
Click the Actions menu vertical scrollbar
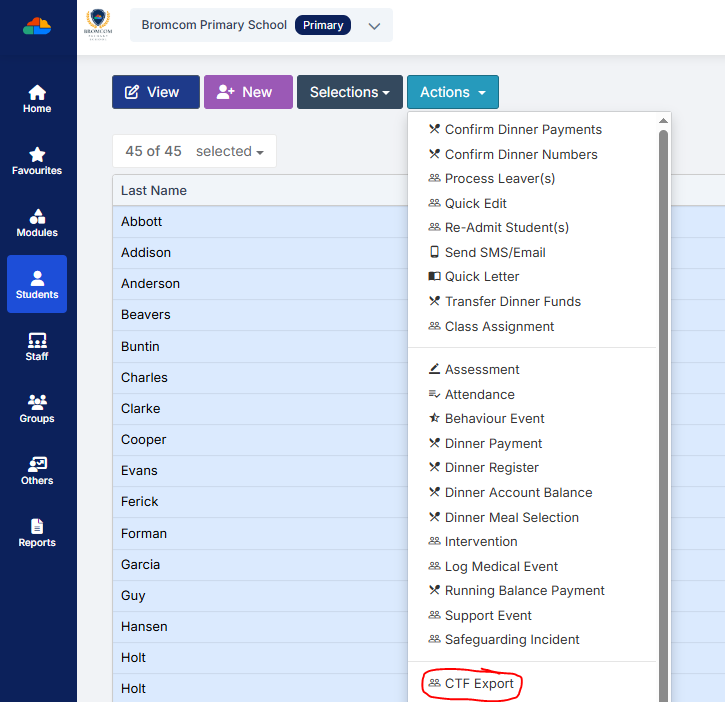point(663,400)
